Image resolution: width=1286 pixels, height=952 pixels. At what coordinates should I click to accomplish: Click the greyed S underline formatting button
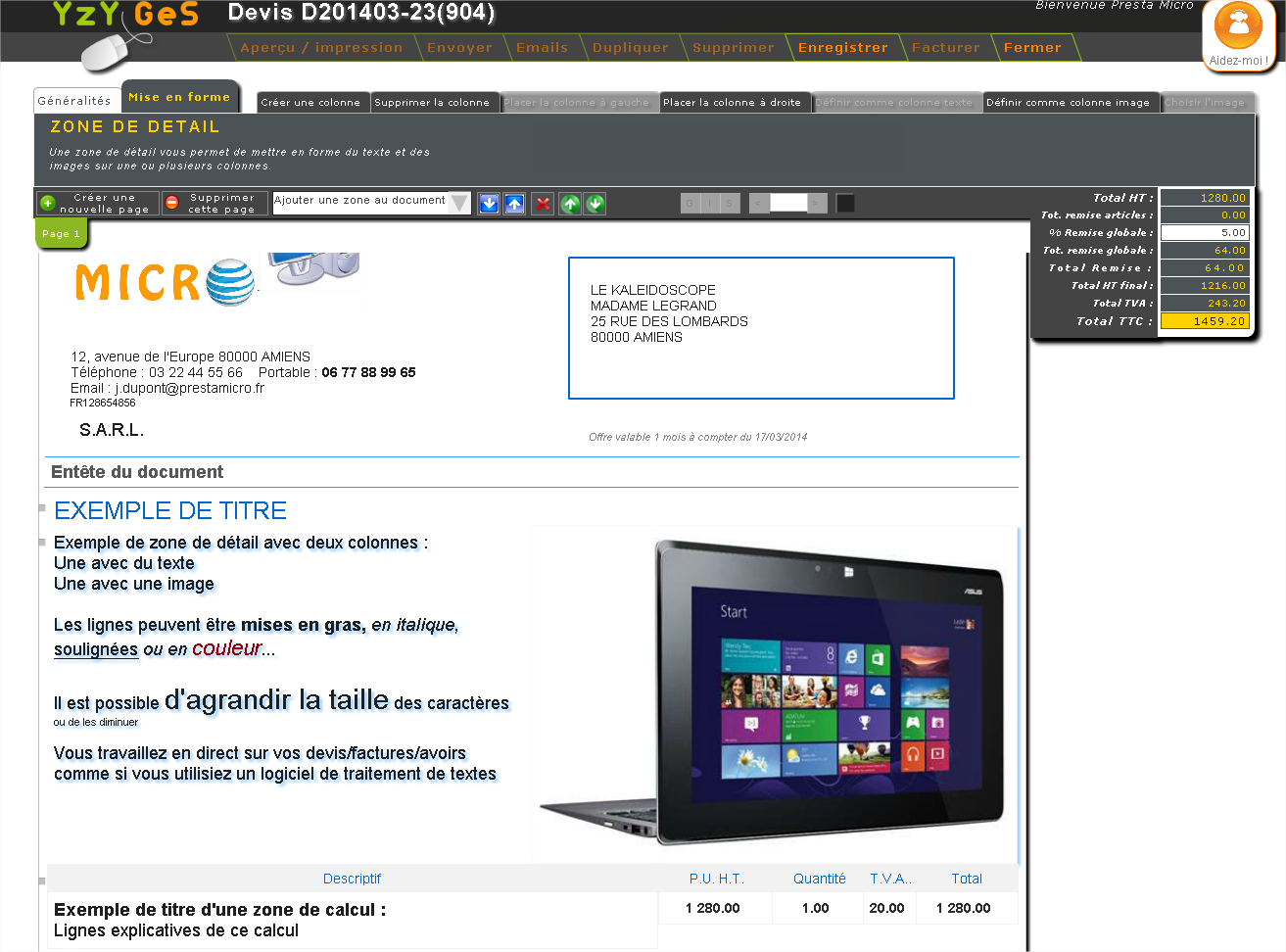(729, 203)
